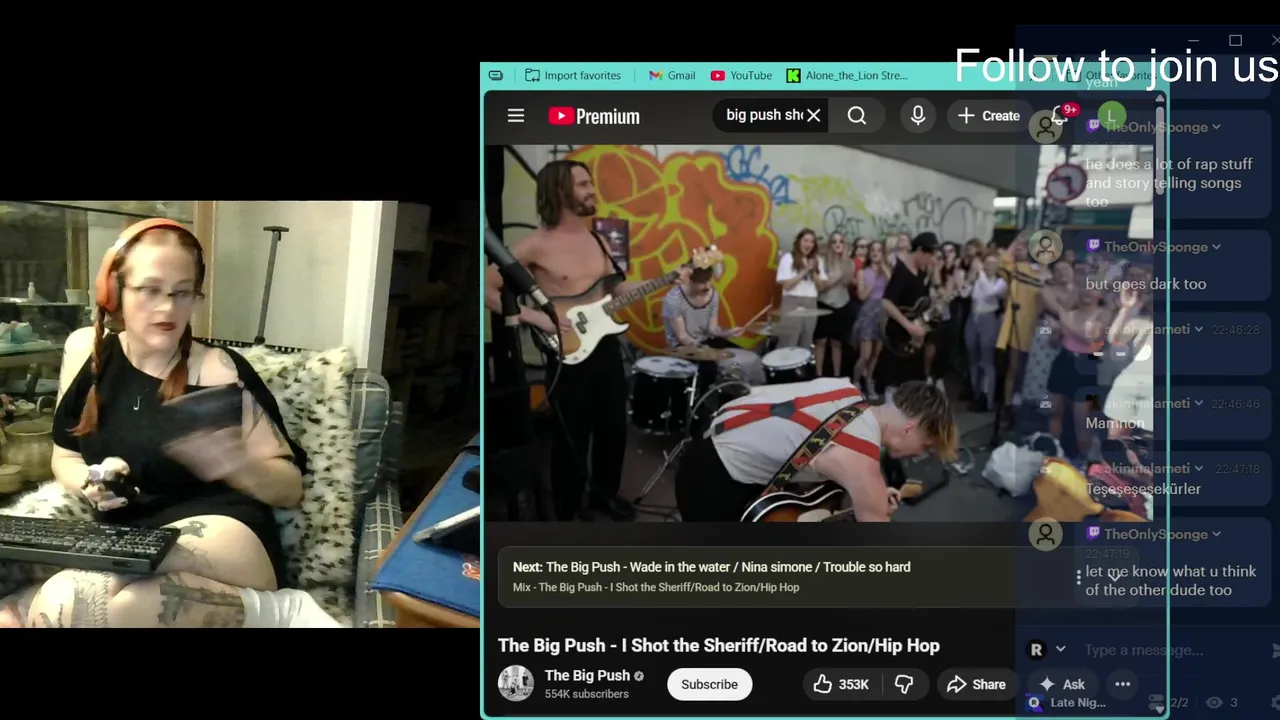
Task: Click the Create button
Action: click(x=988, y=116)
